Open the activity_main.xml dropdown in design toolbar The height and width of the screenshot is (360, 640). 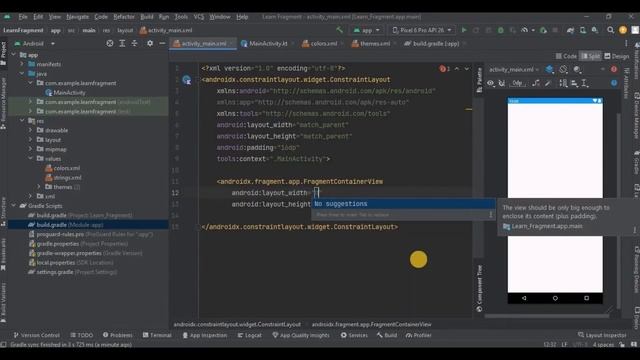click(x=514, y=70)
